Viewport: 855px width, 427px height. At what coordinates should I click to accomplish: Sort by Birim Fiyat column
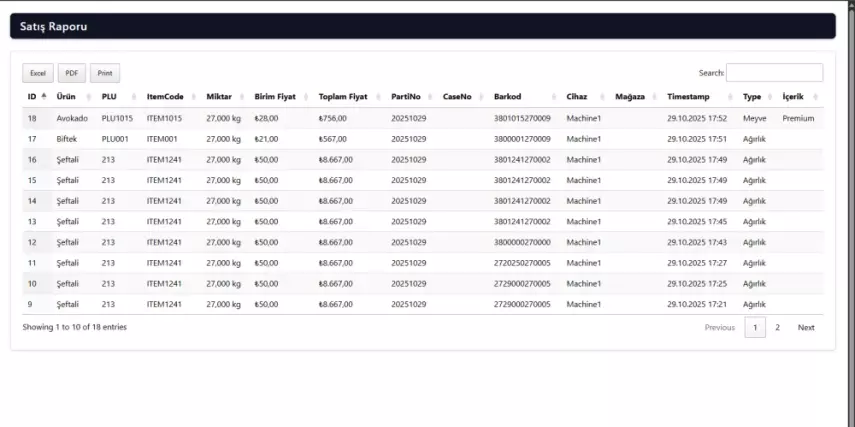(275, 97)
